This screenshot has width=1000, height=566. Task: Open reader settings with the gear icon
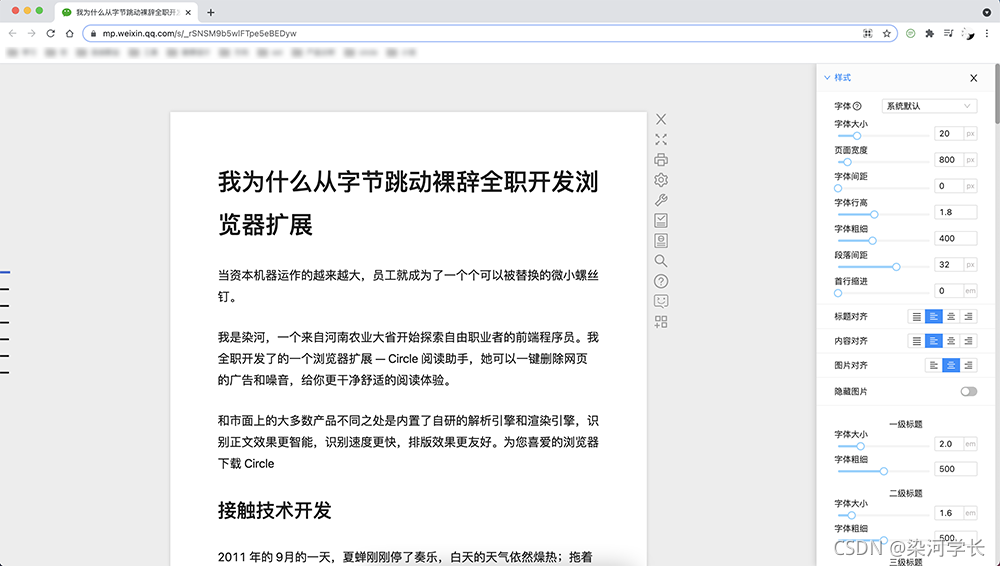coord(661,180)
